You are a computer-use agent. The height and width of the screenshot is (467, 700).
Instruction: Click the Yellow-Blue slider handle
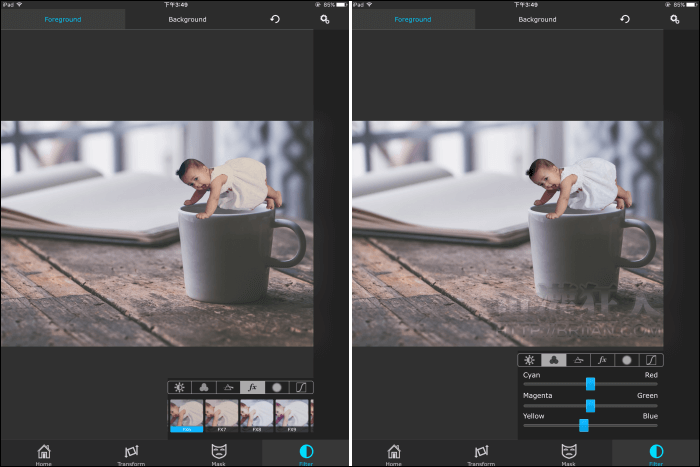click(x=583, y=425)
